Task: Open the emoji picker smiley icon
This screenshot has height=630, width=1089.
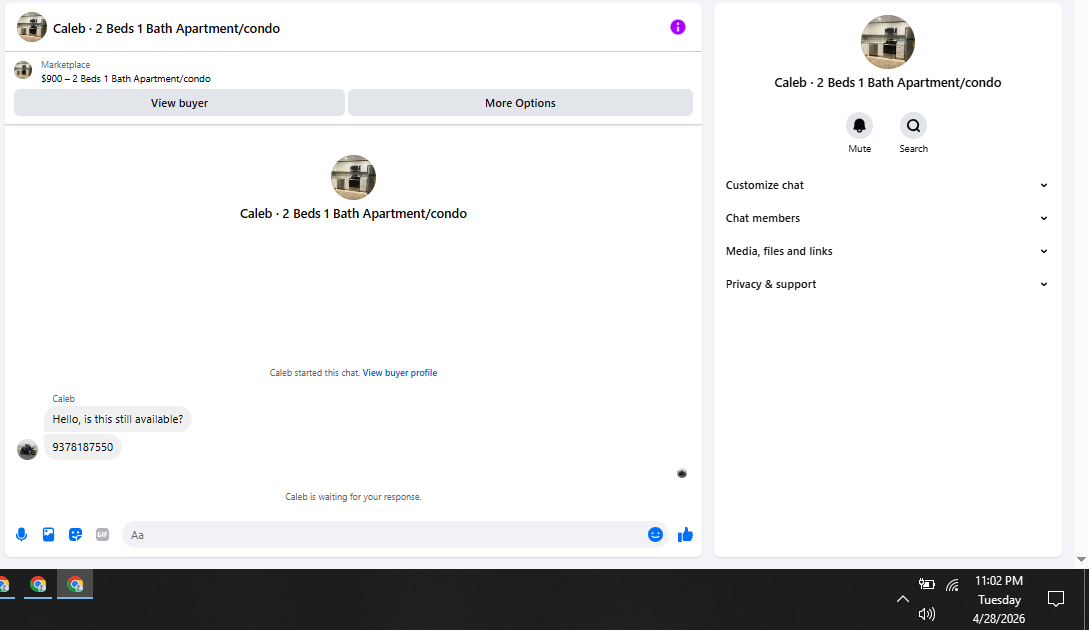Action: point(655,534)
